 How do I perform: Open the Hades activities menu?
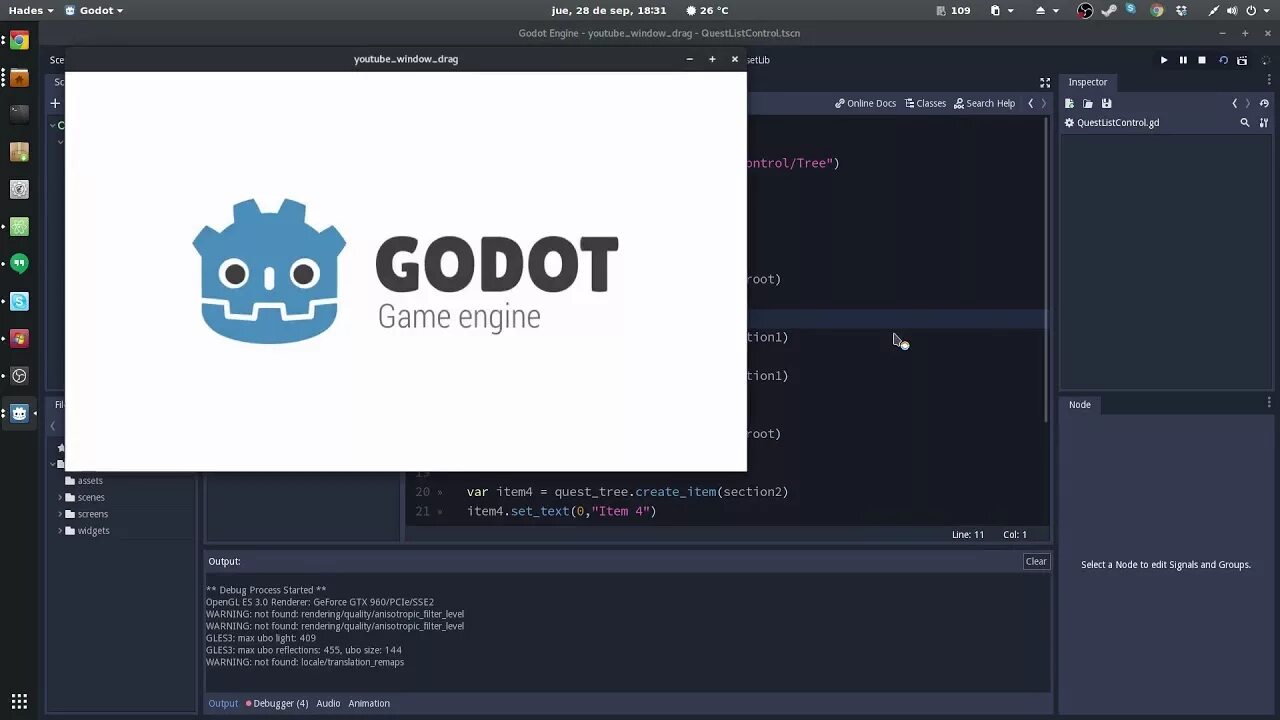pyautogui.click(x=30, y=10)
